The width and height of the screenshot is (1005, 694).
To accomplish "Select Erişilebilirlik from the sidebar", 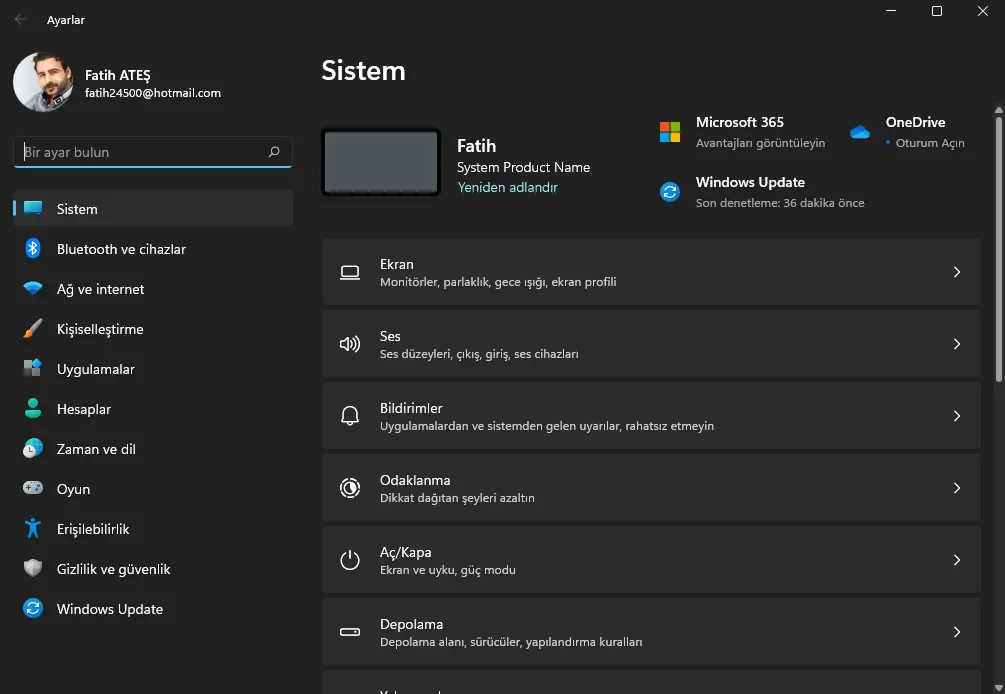I will 95,529.
